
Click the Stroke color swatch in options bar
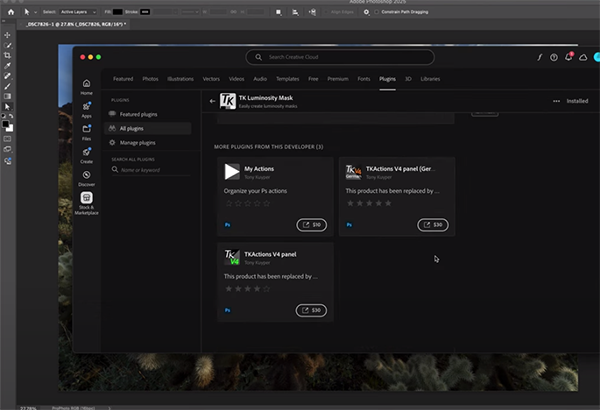tap(145, 12)
